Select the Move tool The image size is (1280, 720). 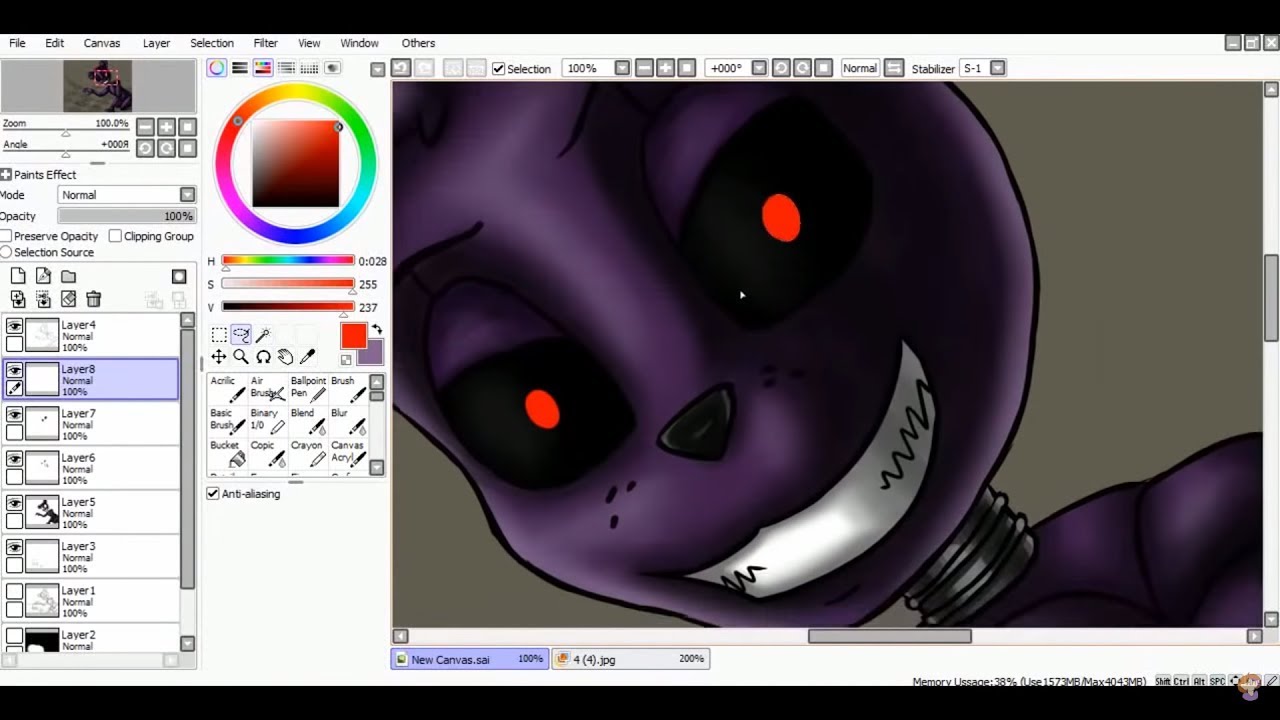[219, 357]
